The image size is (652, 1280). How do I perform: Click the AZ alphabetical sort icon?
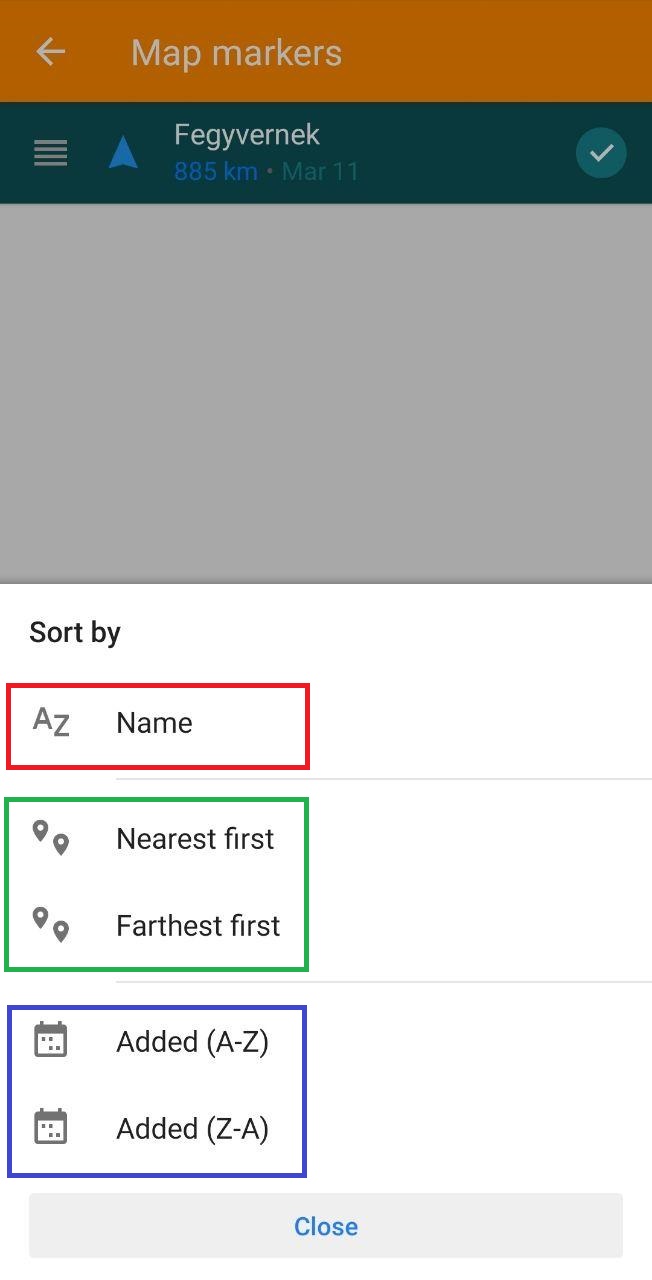click(x=51, y=722)
